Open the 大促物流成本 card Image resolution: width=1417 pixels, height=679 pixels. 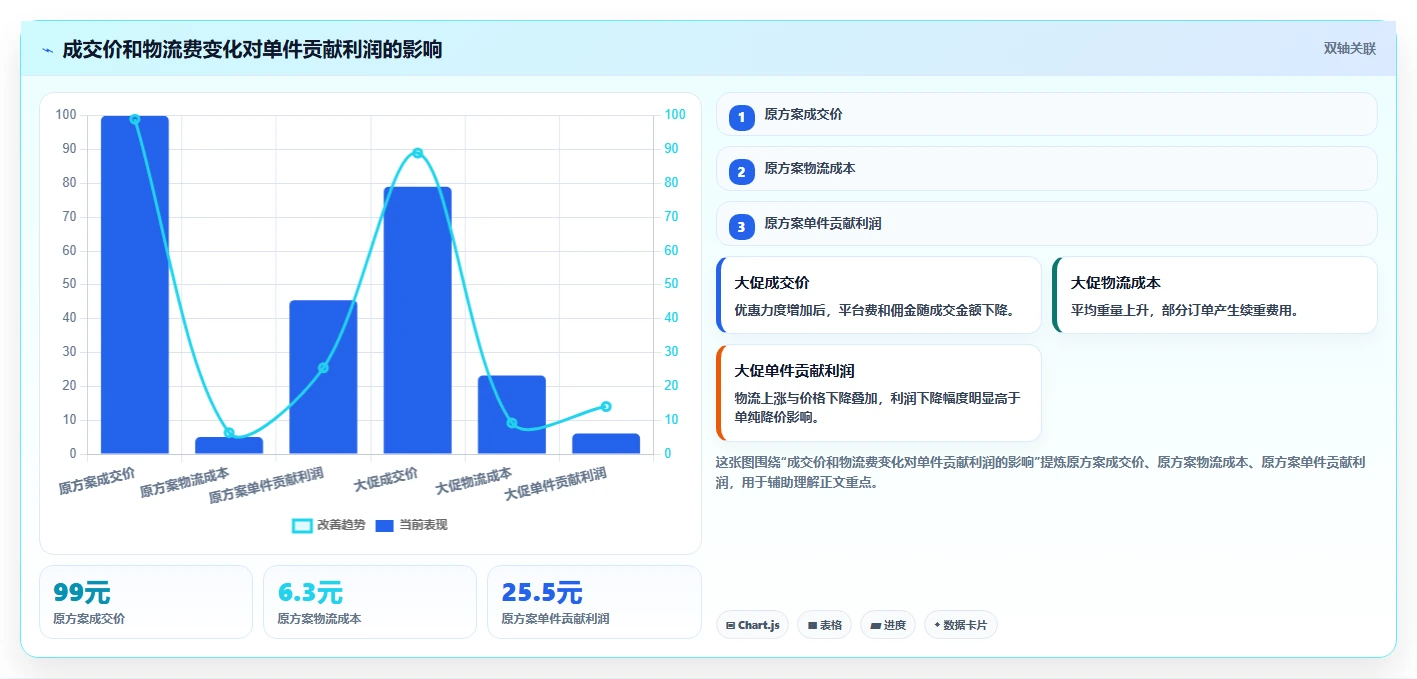(1215, 295)
